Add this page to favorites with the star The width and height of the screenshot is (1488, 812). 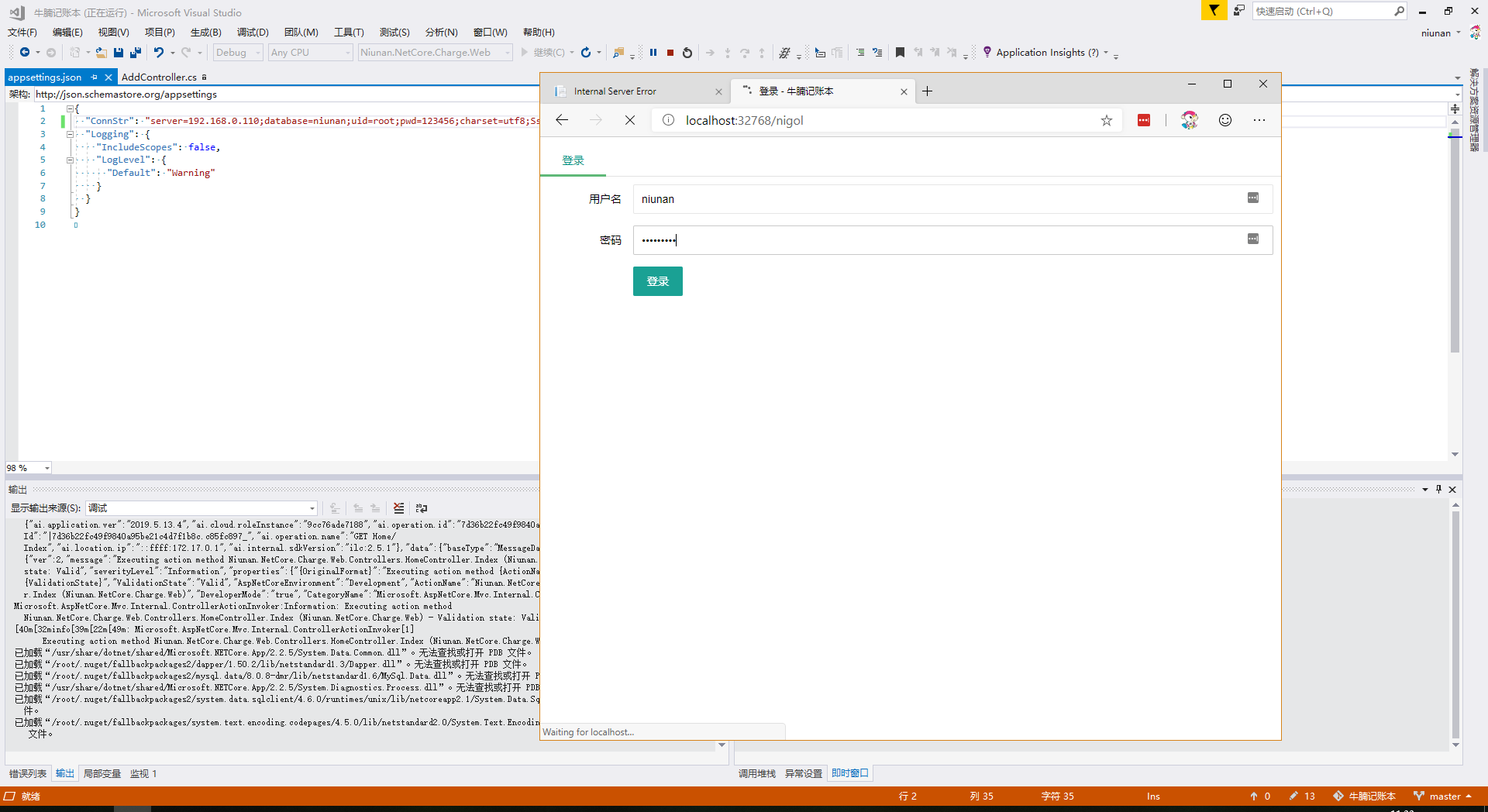(1107, 120)
